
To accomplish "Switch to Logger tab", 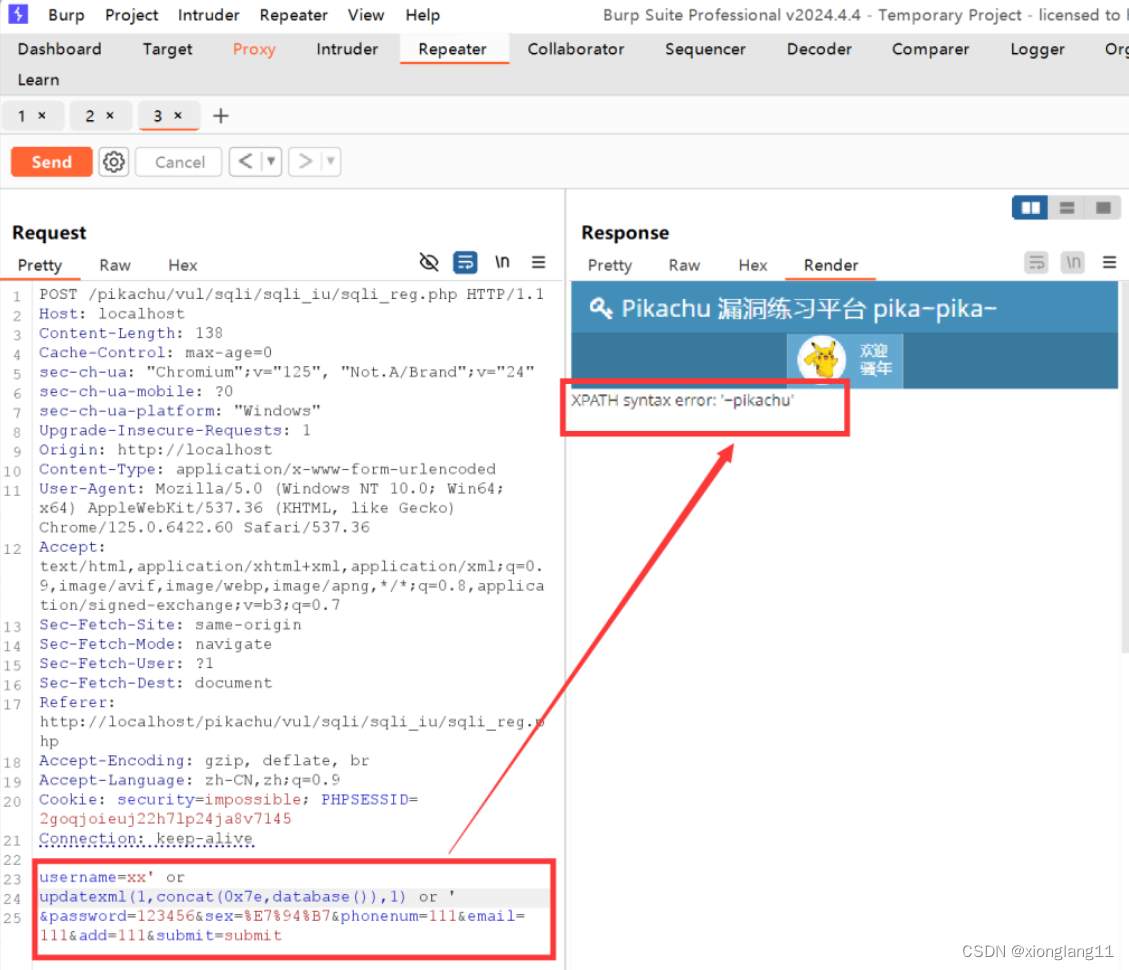I will pos(1037,49).
